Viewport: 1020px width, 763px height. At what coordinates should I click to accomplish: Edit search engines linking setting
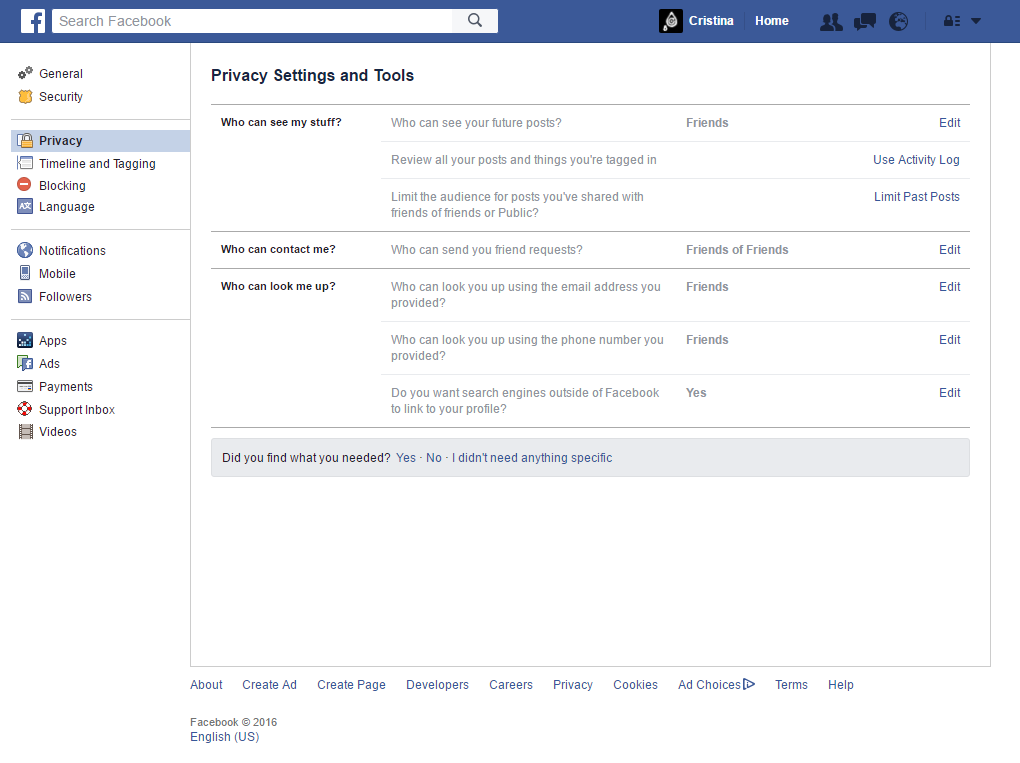pos(949,393)
